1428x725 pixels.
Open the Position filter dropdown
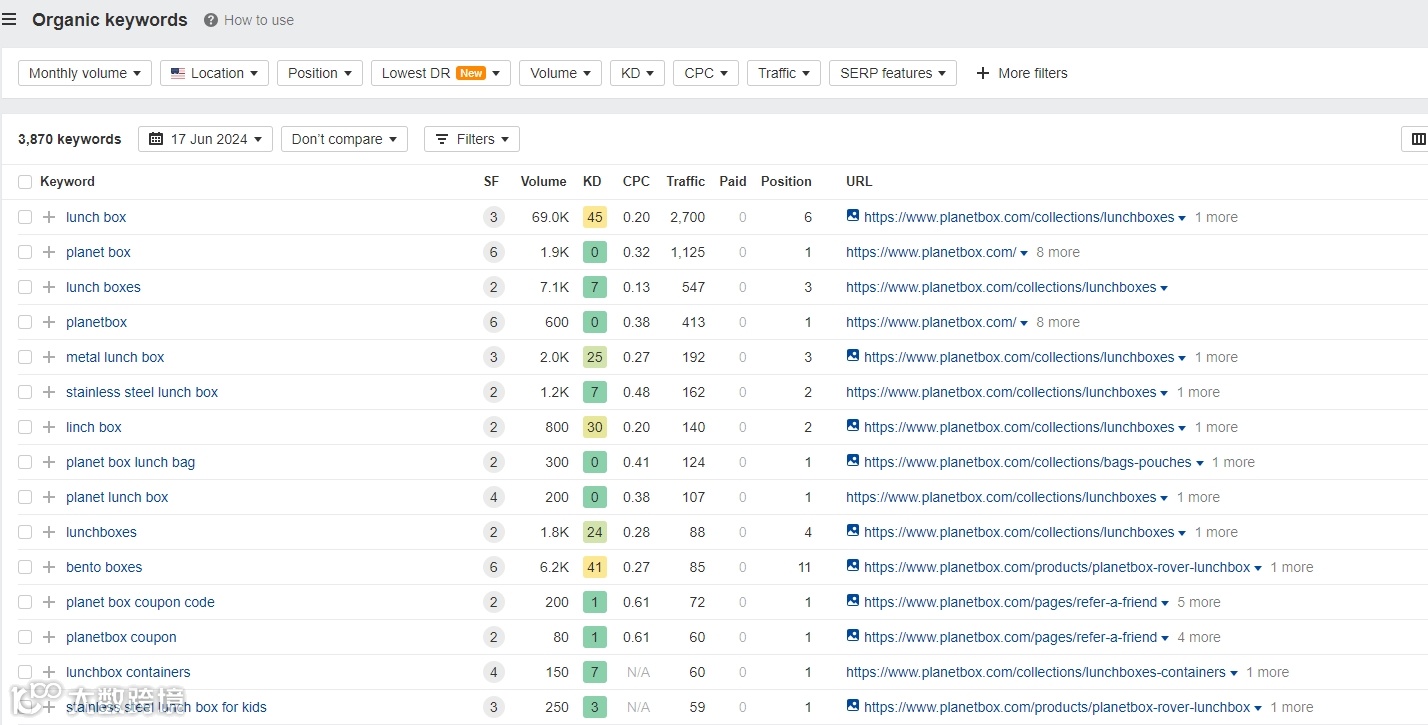coord(320,73)
